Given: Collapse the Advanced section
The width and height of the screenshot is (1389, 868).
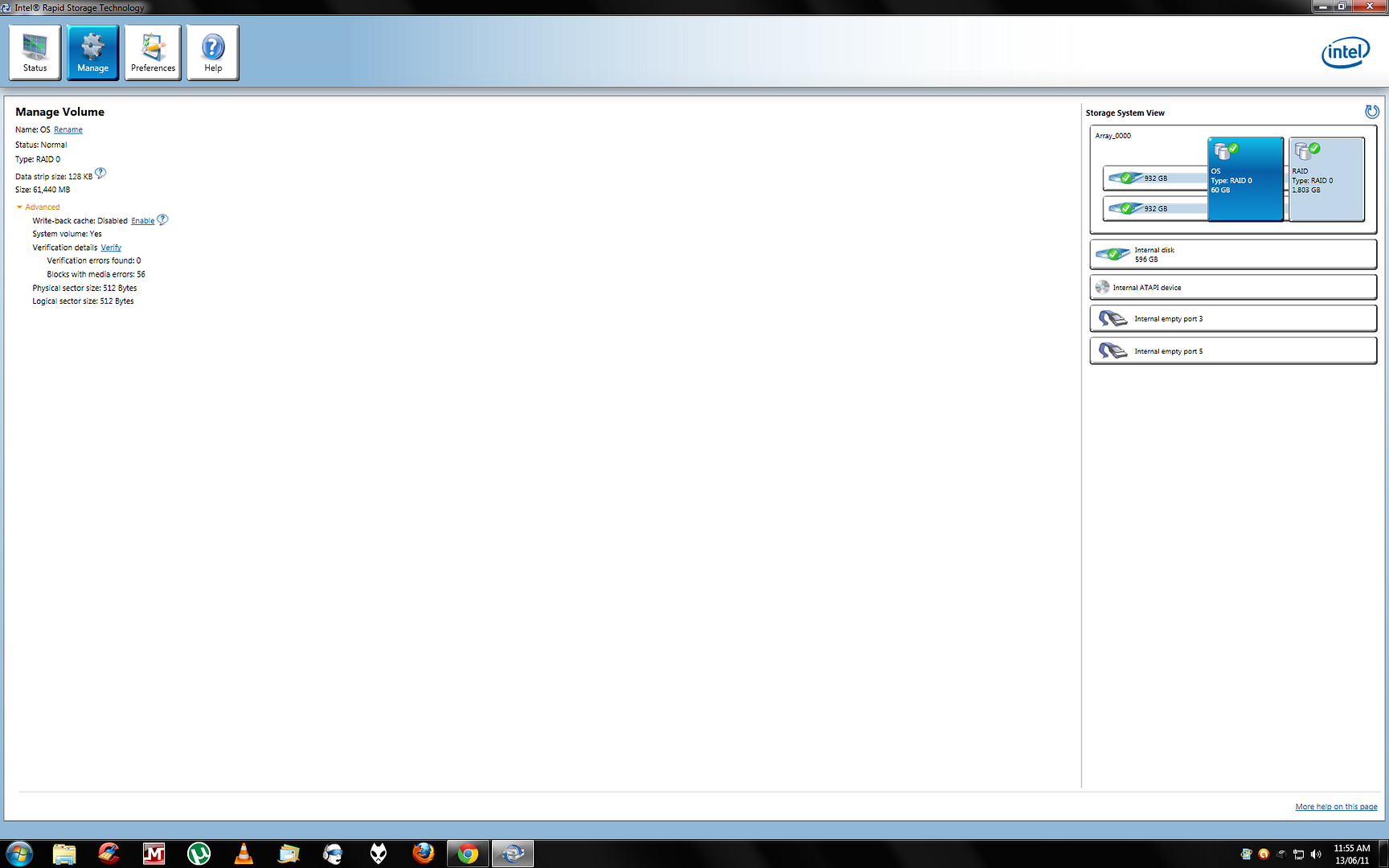Looking at the screenshot, I should [38, 207].
